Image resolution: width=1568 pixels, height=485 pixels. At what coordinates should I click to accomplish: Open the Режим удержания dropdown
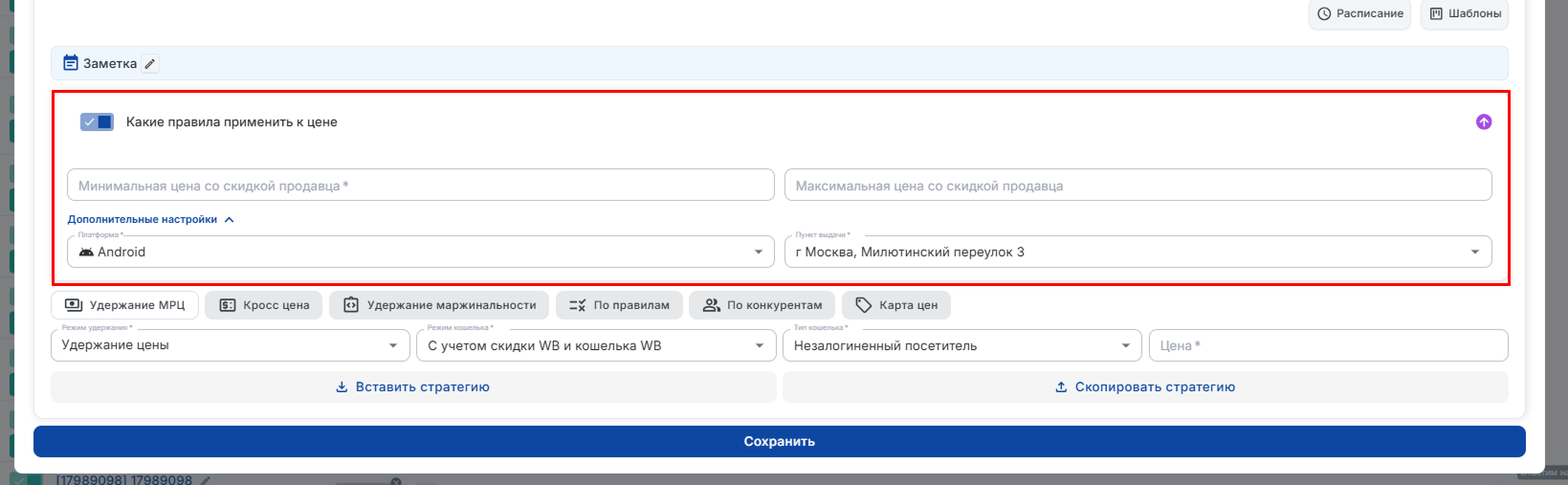coord(230,345)
